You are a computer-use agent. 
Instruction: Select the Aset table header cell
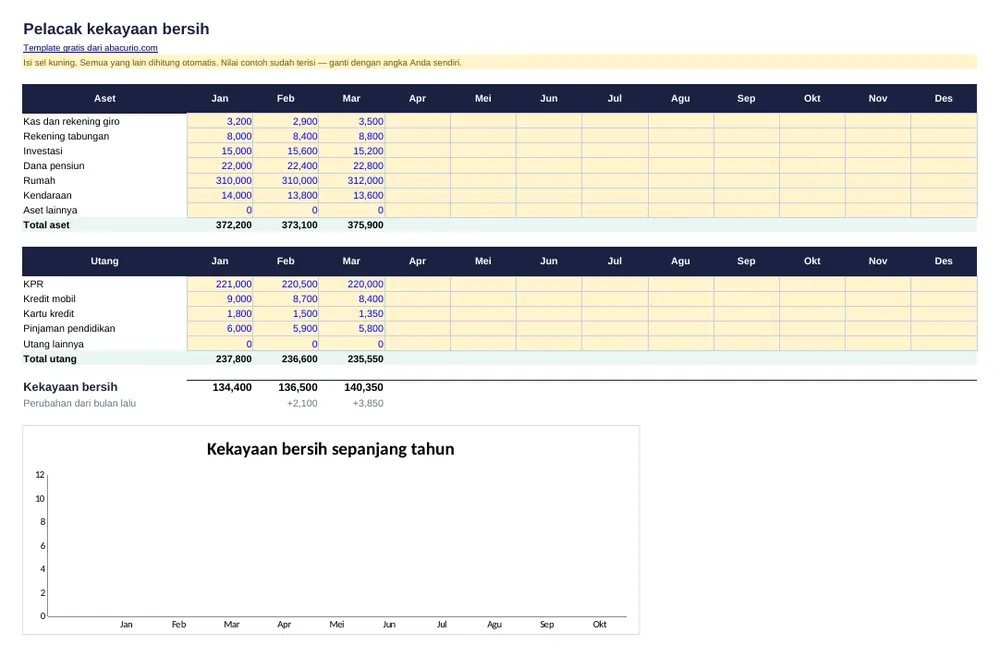coord(105,98)
